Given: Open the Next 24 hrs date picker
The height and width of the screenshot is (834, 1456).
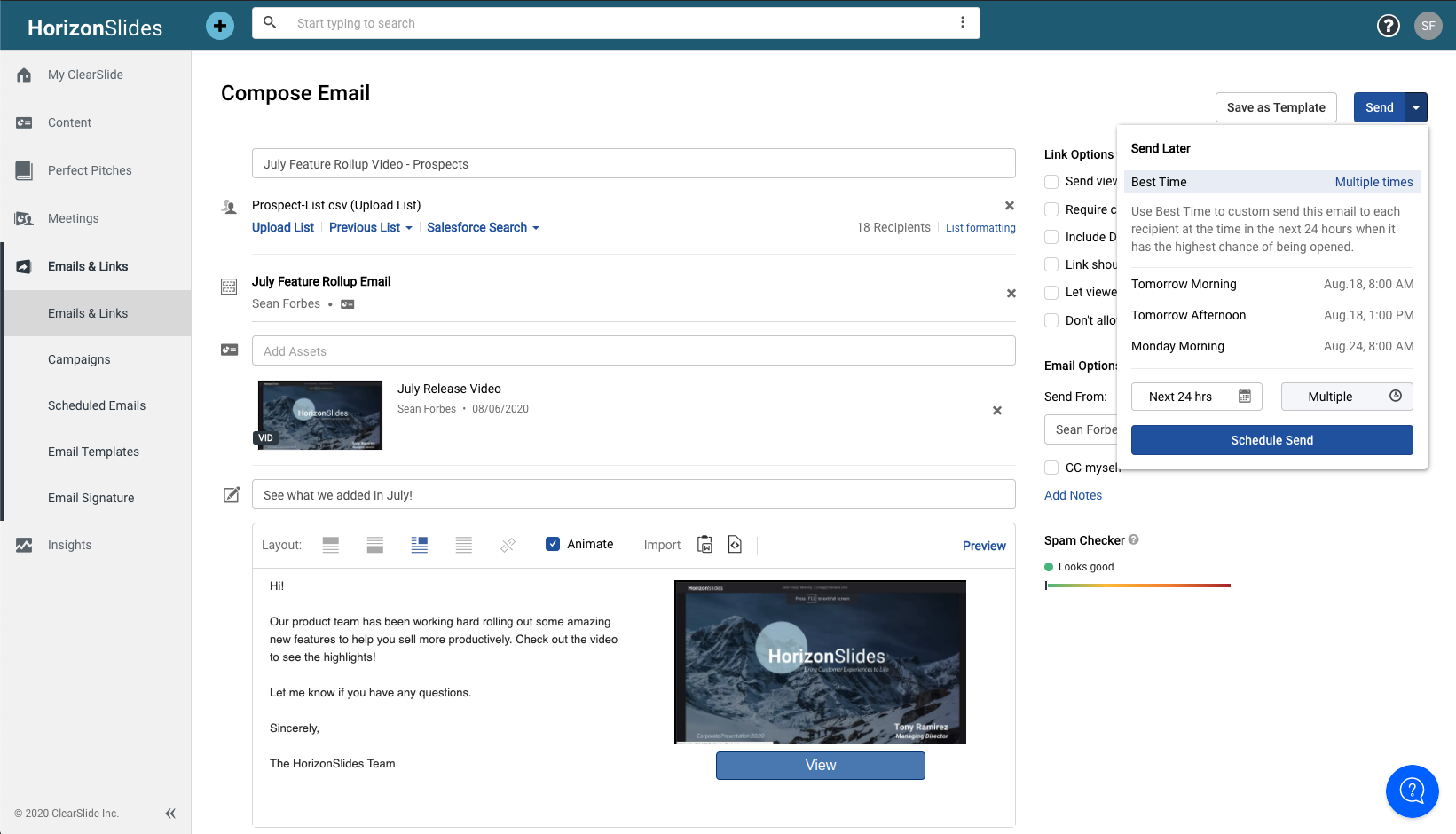Looking at the screenshot, I should [x=1197, y=397].
